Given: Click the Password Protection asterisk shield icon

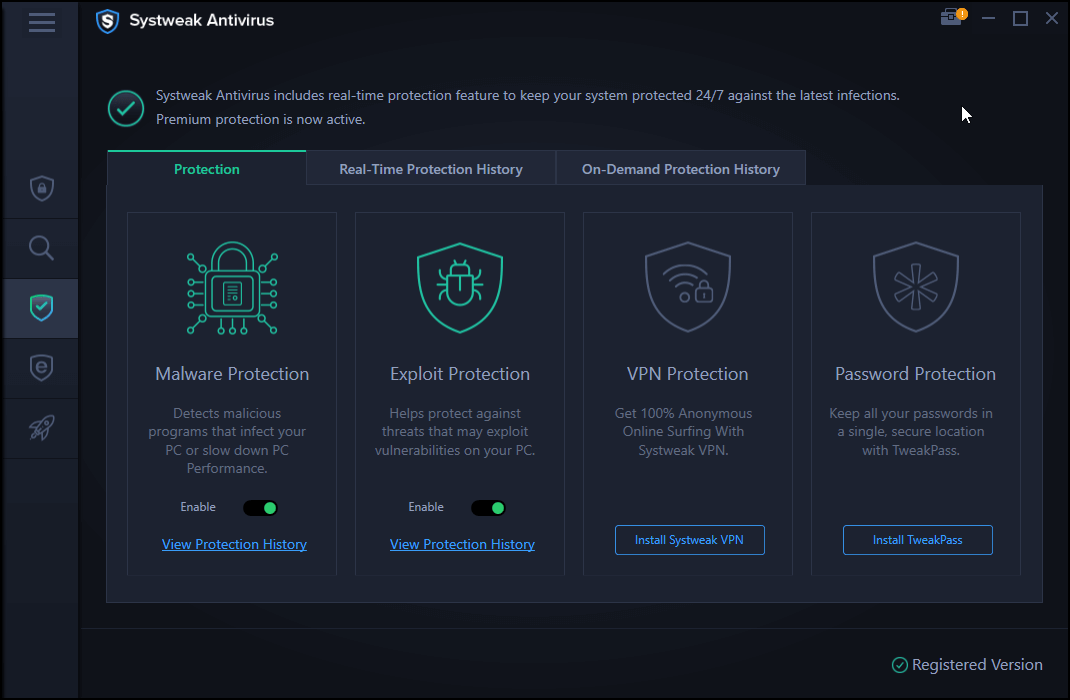Looking at the screenshot, I should [916, 287].
